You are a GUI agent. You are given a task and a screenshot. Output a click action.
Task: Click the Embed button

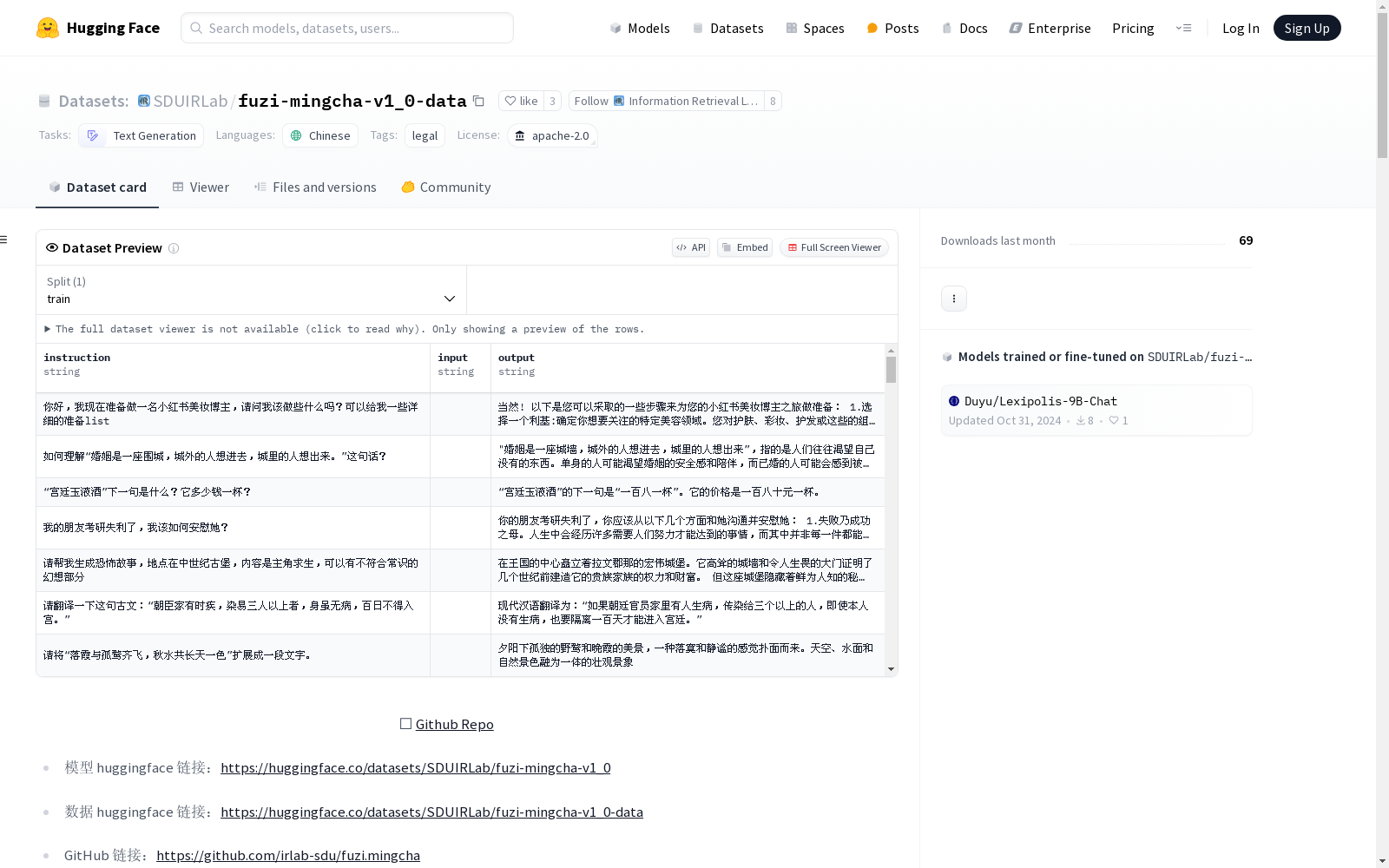(x=745, y=247)
